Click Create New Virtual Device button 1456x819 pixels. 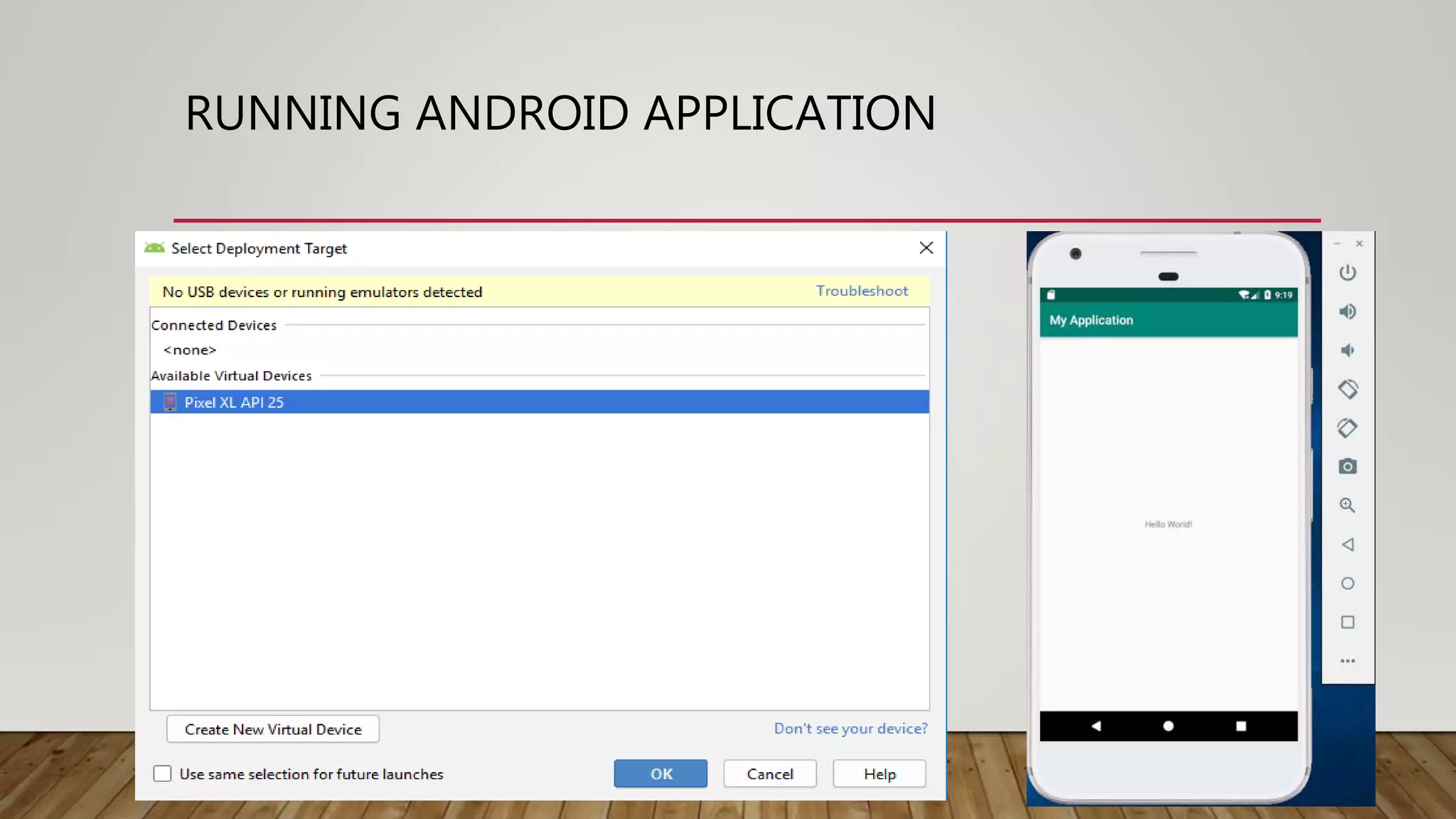[x=273, y=729]
